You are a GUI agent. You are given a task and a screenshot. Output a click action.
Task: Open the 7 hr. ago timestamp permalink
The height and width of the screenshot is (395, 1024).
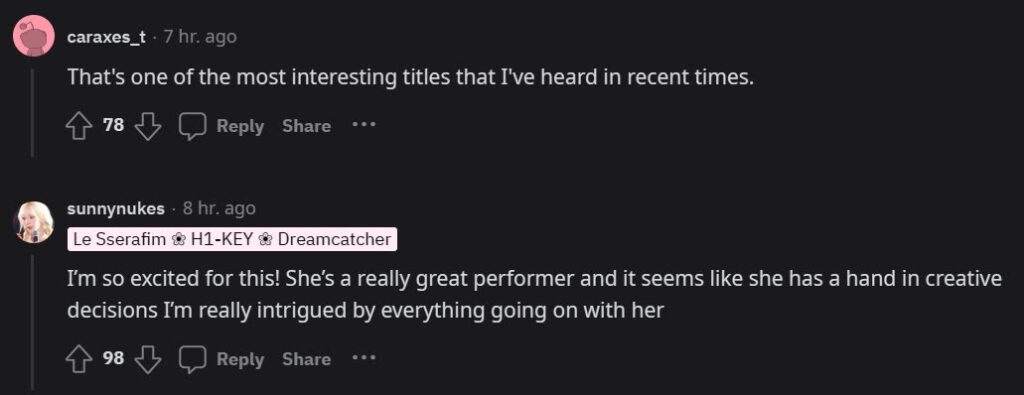tap(200, 37)
